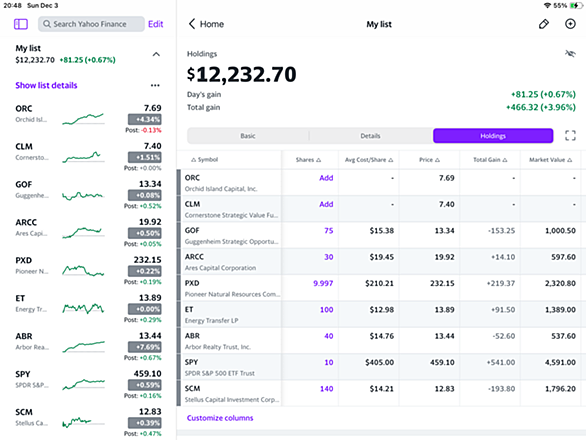Tap the $12,232.70 holdings total
This screenshot has width=586, height=440.
pyautogui.click(x=241, y=74)
